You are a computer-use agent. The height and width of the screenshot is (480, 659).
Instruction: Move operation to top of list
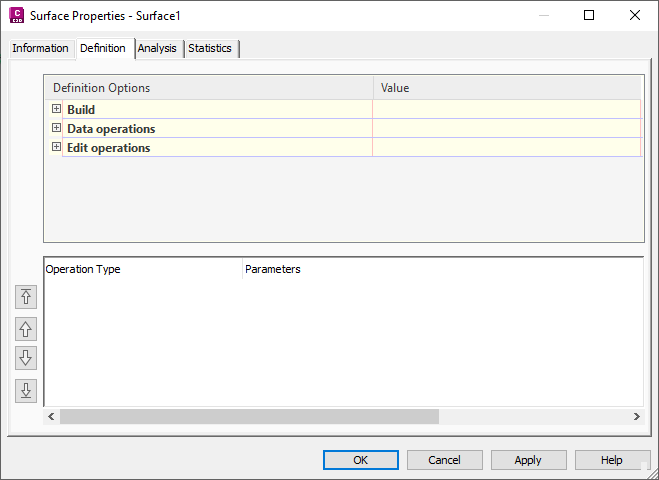(x=26, y=297)
